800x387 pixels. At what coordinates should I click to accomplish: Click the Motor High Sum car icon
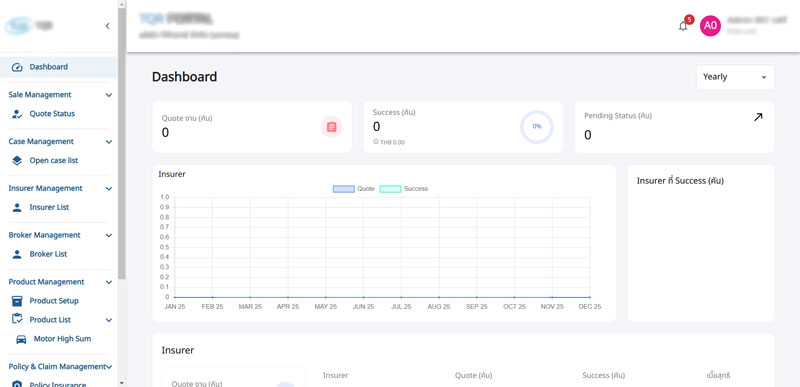tap(21, 339)
